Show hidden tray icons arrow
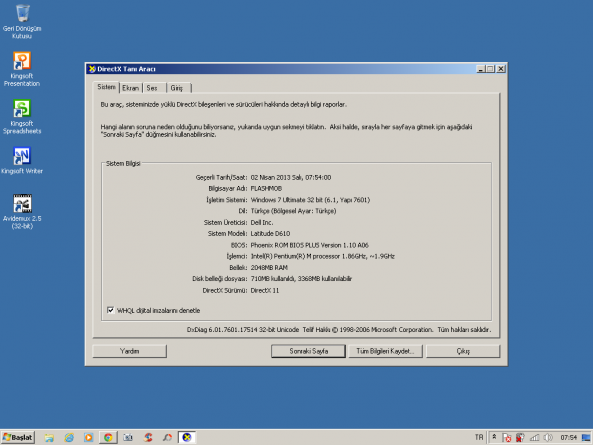 tap(494, 437)
